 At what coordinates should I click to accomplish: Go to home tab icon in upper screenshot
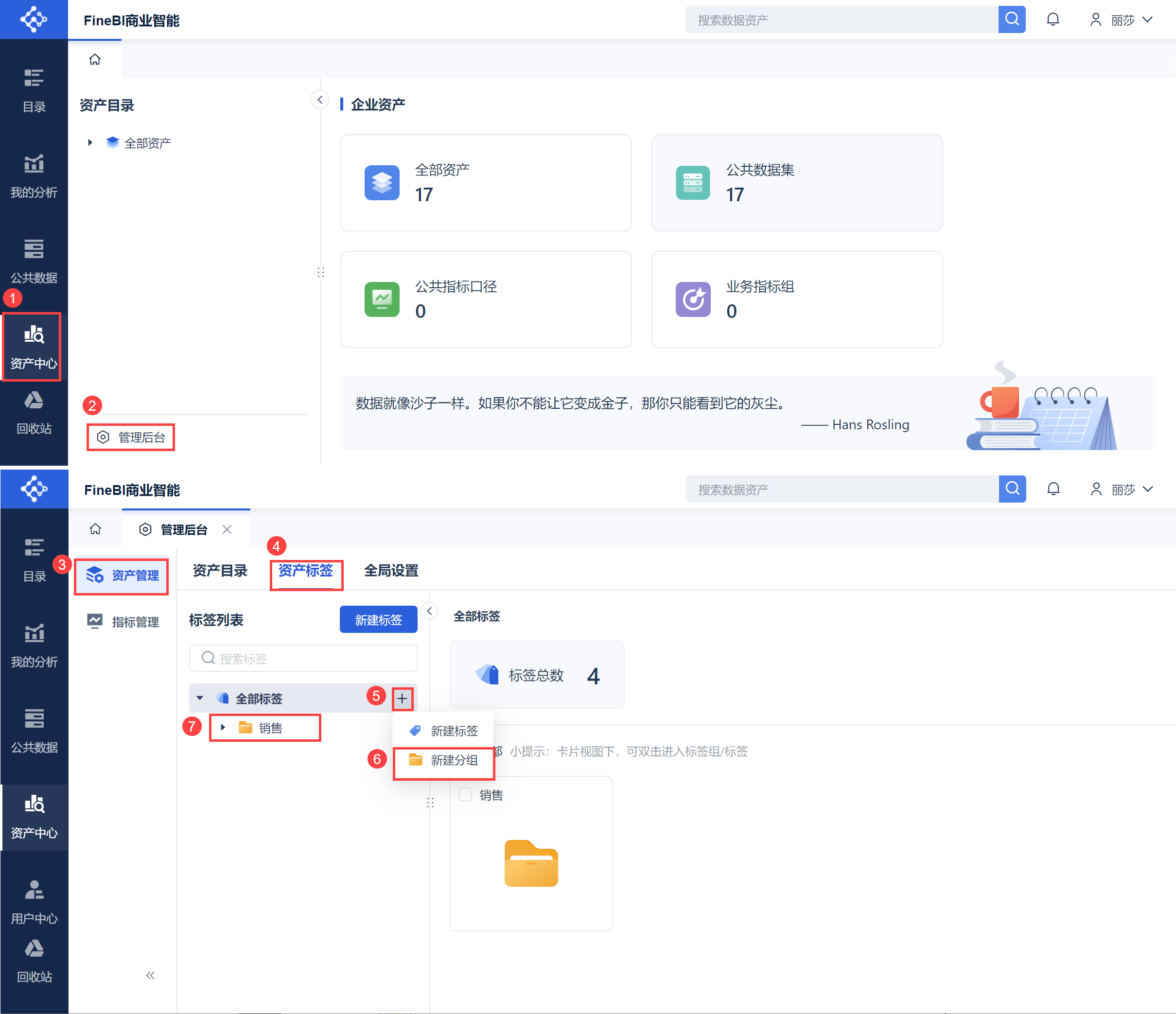95,59
